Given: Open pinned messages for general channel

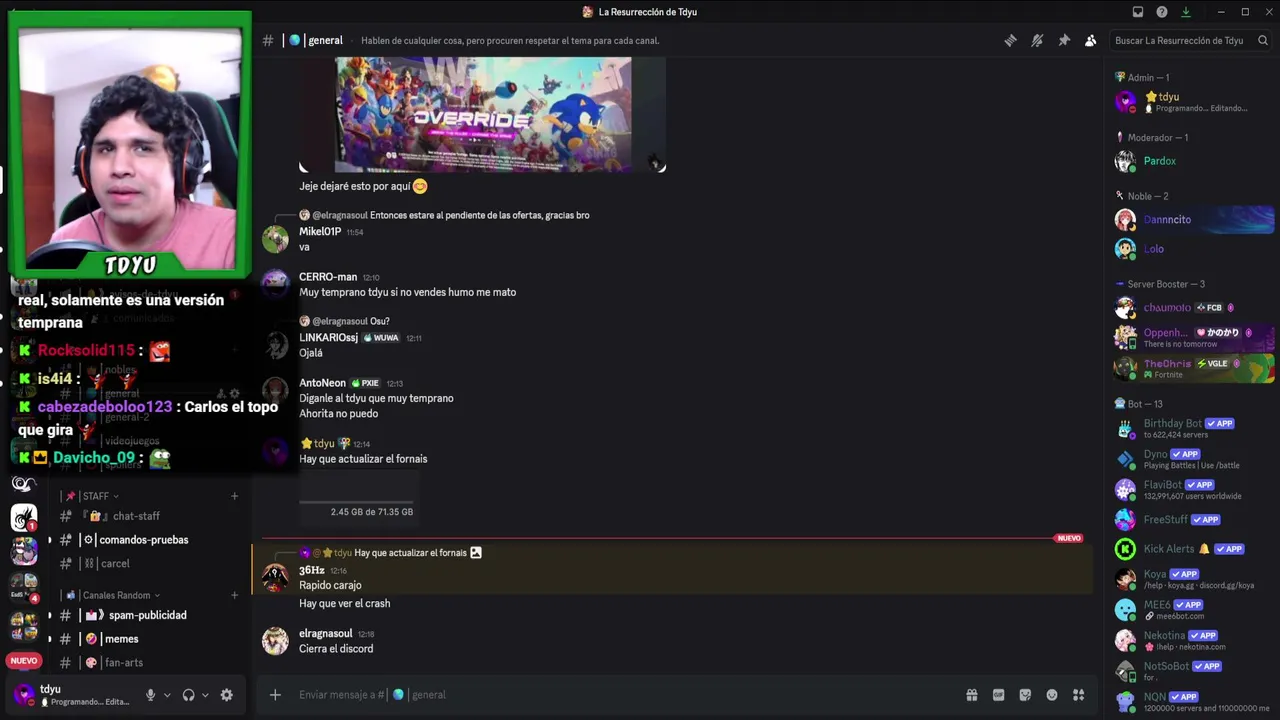Looking at the screenshot, I should [1064, 40].
